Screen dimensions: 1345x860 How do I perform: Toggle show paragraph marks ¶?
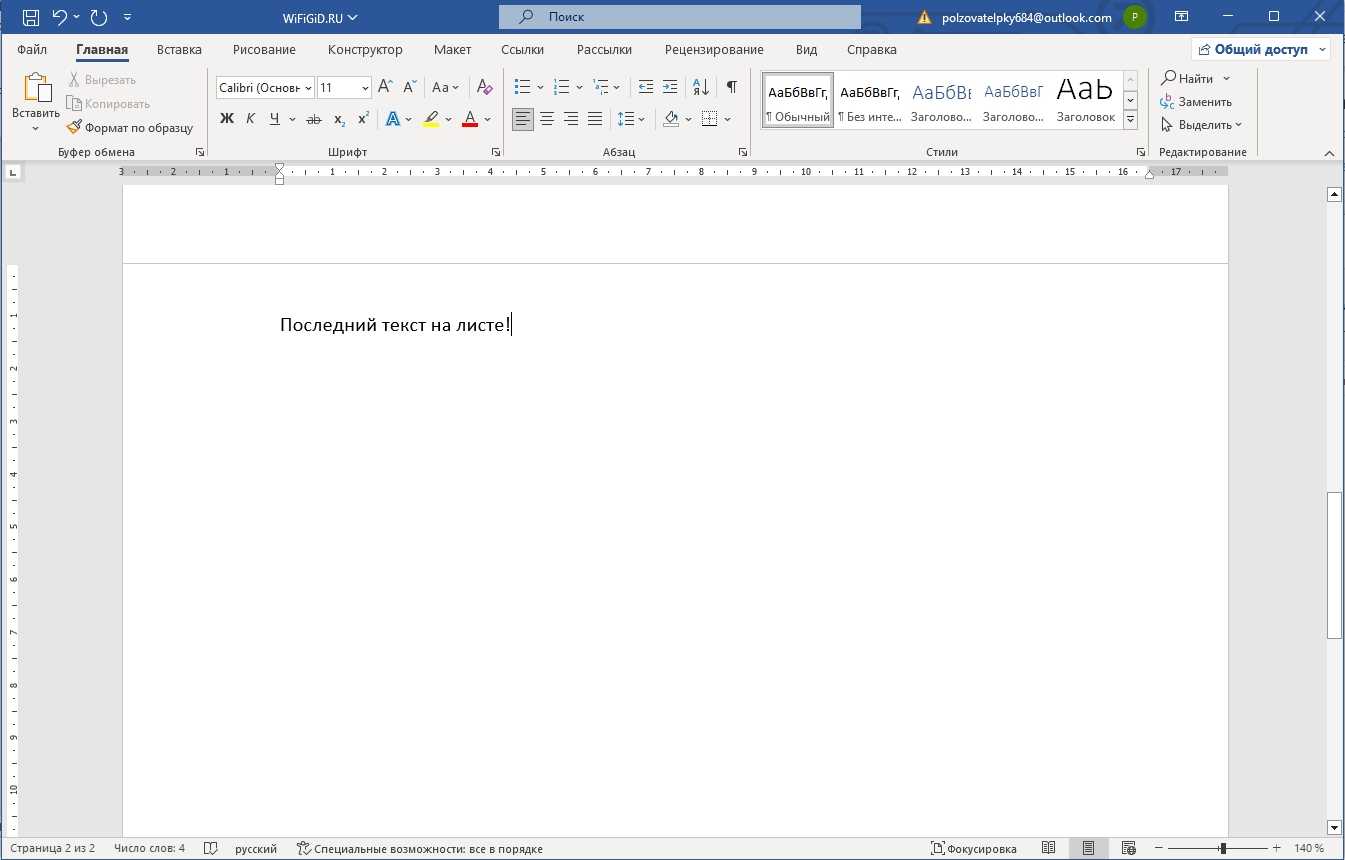pyautogui.click(x=731, y=87)
